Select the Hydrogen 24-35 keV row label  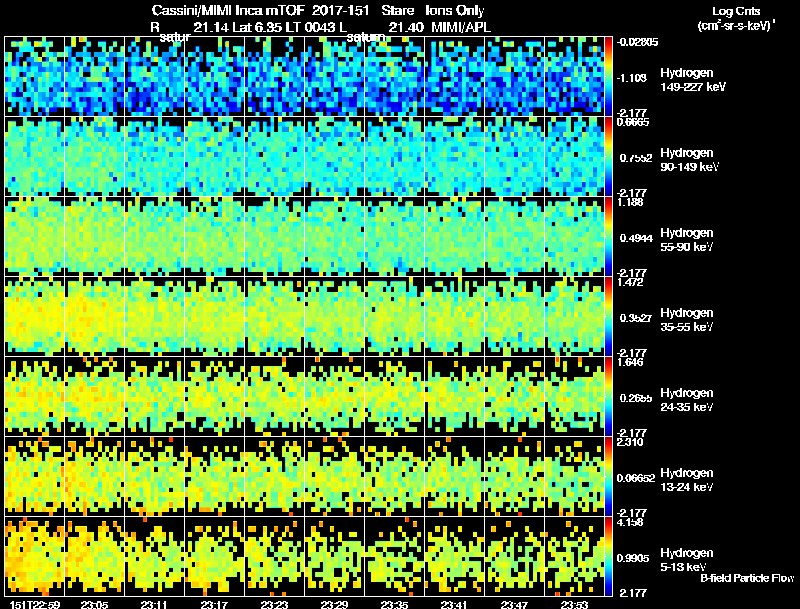click(687, 400)
